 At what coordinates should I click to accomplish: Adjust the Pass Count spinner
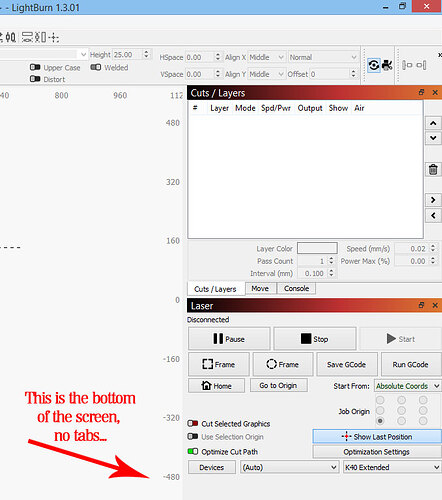coord(331,261)
